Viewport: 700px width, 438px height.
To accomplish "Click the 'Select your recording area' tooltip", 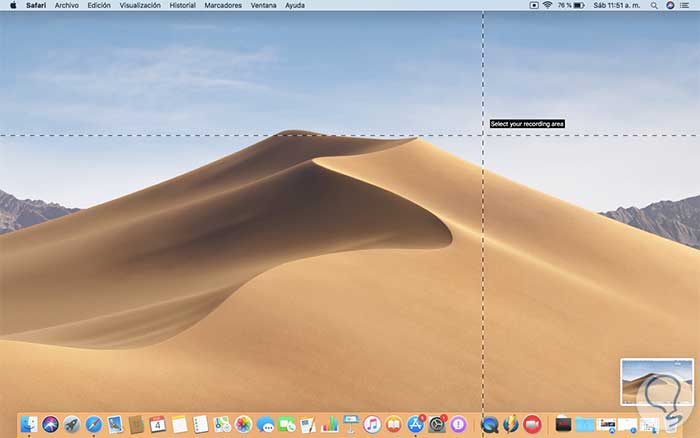I will pyautogui.click(x=527, y=124).
